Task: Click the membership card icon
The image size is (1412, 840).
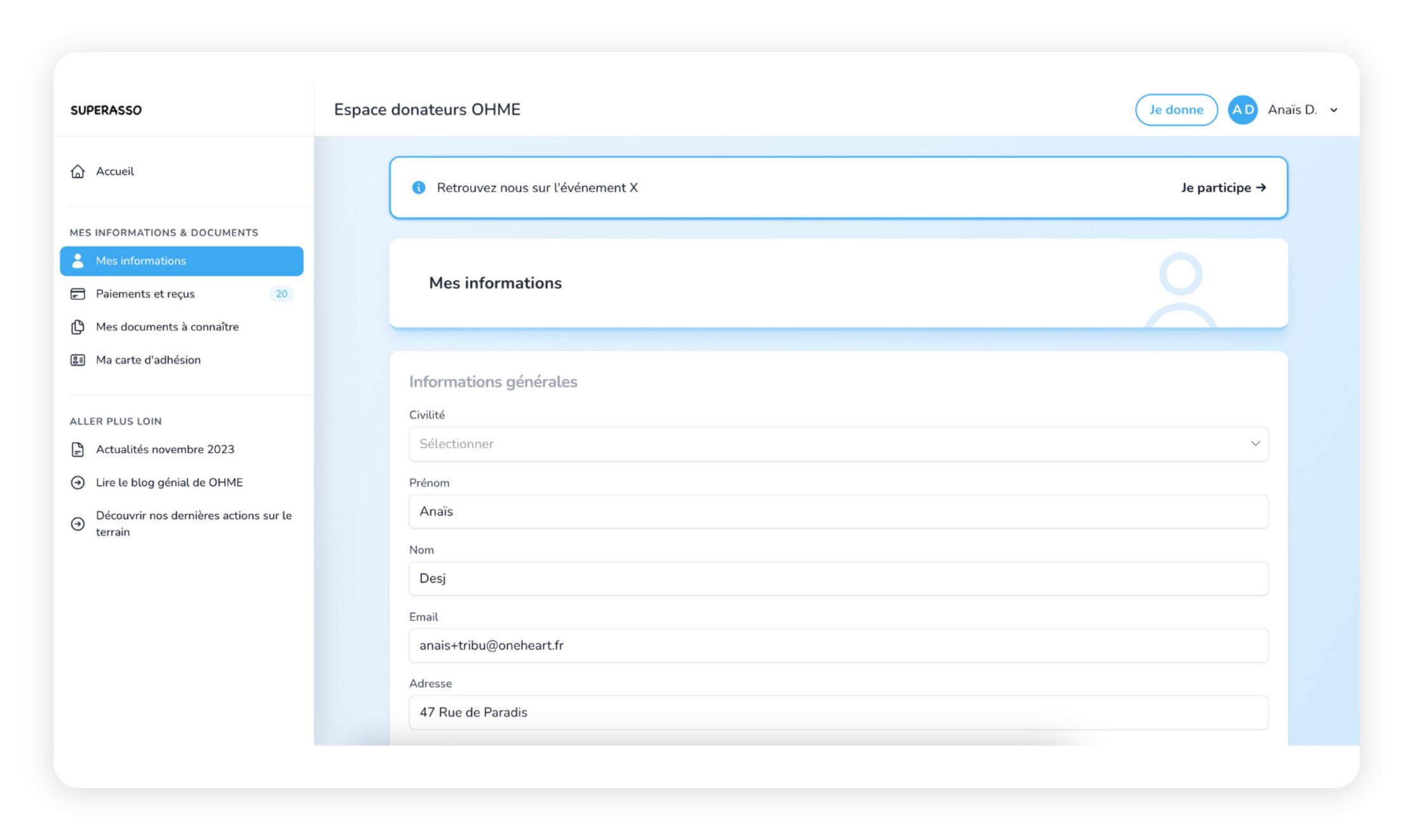Action: tap(78, 360)
